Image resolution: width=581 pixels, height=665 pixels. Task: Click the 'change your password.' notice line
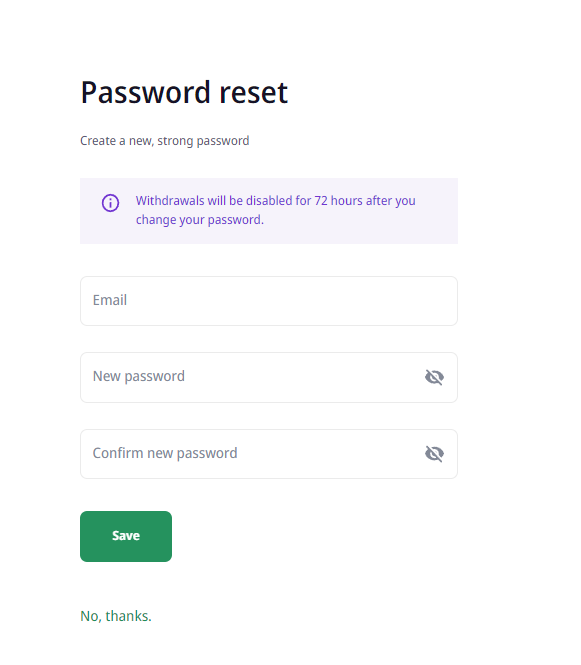coord(200,220)
